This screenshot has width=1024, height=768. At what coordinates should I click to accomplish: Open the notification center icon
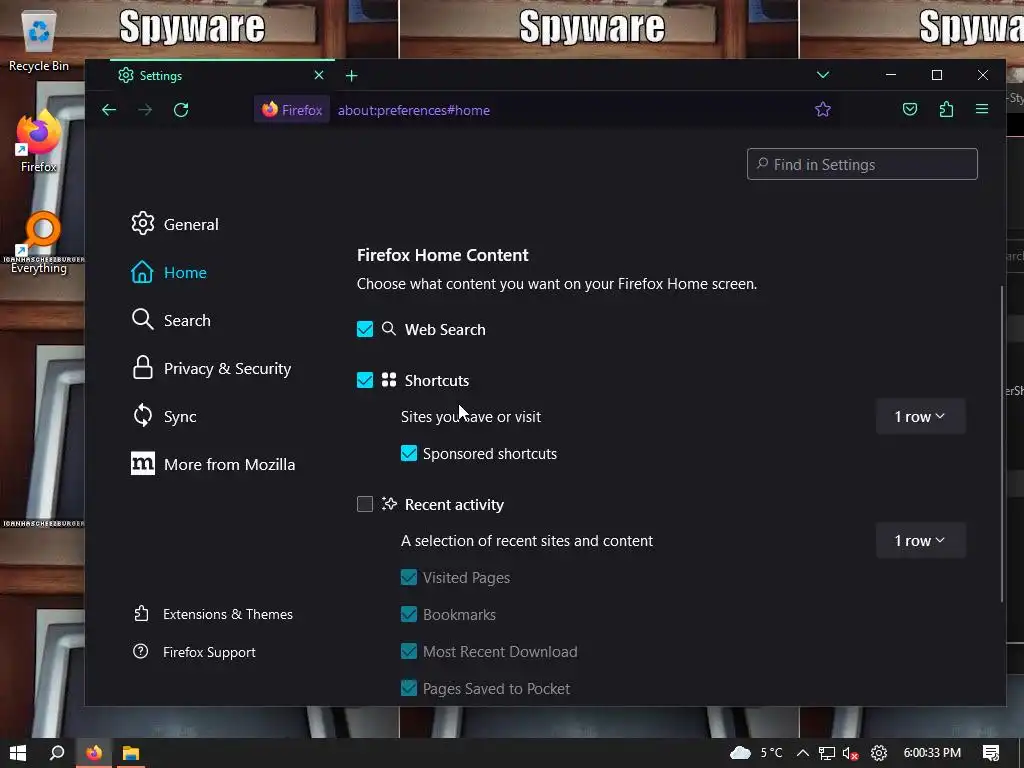pyautogui.click(x=991, y=753)
